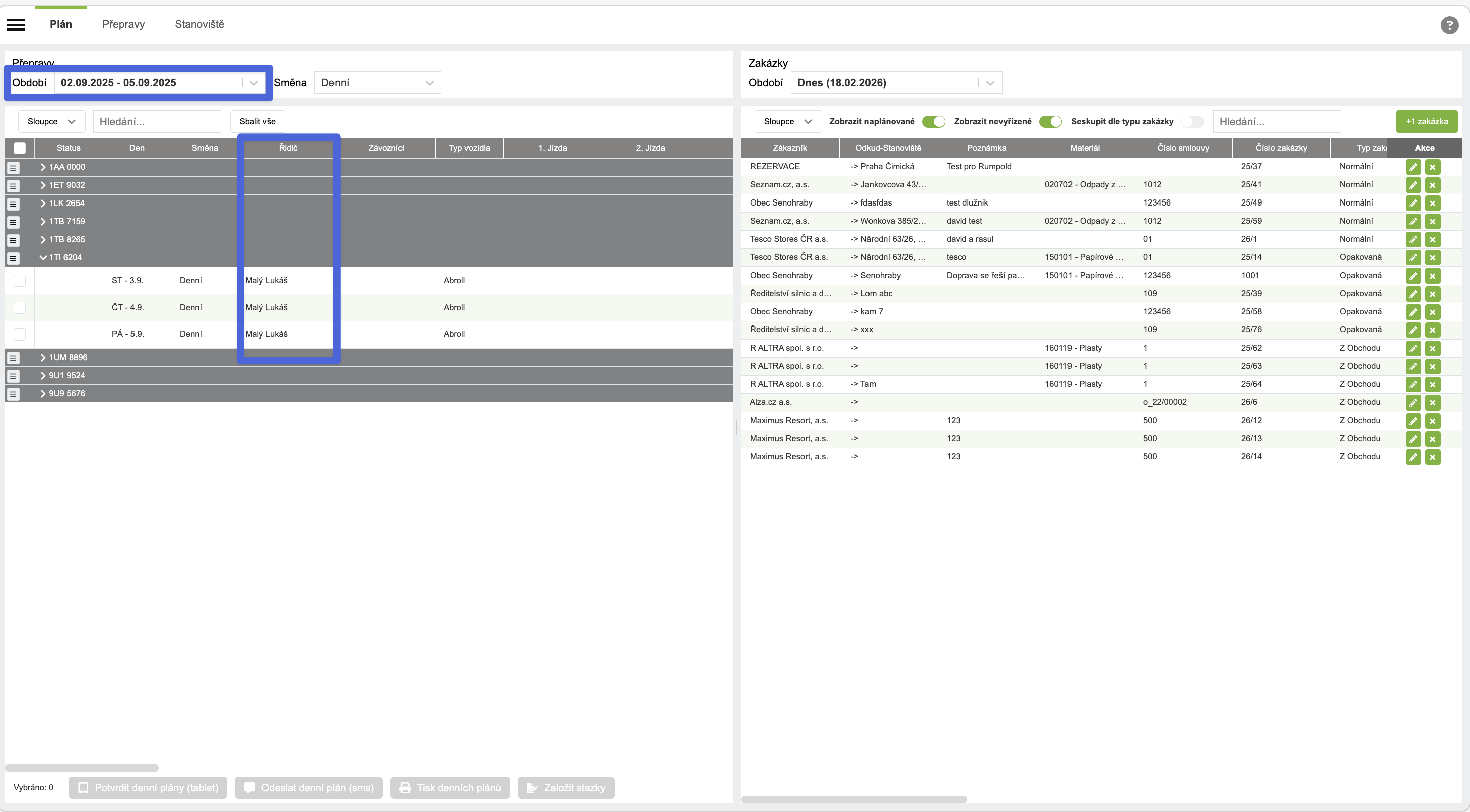1470x812 pixels.
Task: Edit the REZERVACE order with pencil icon
Action: tap(1413, 167)
